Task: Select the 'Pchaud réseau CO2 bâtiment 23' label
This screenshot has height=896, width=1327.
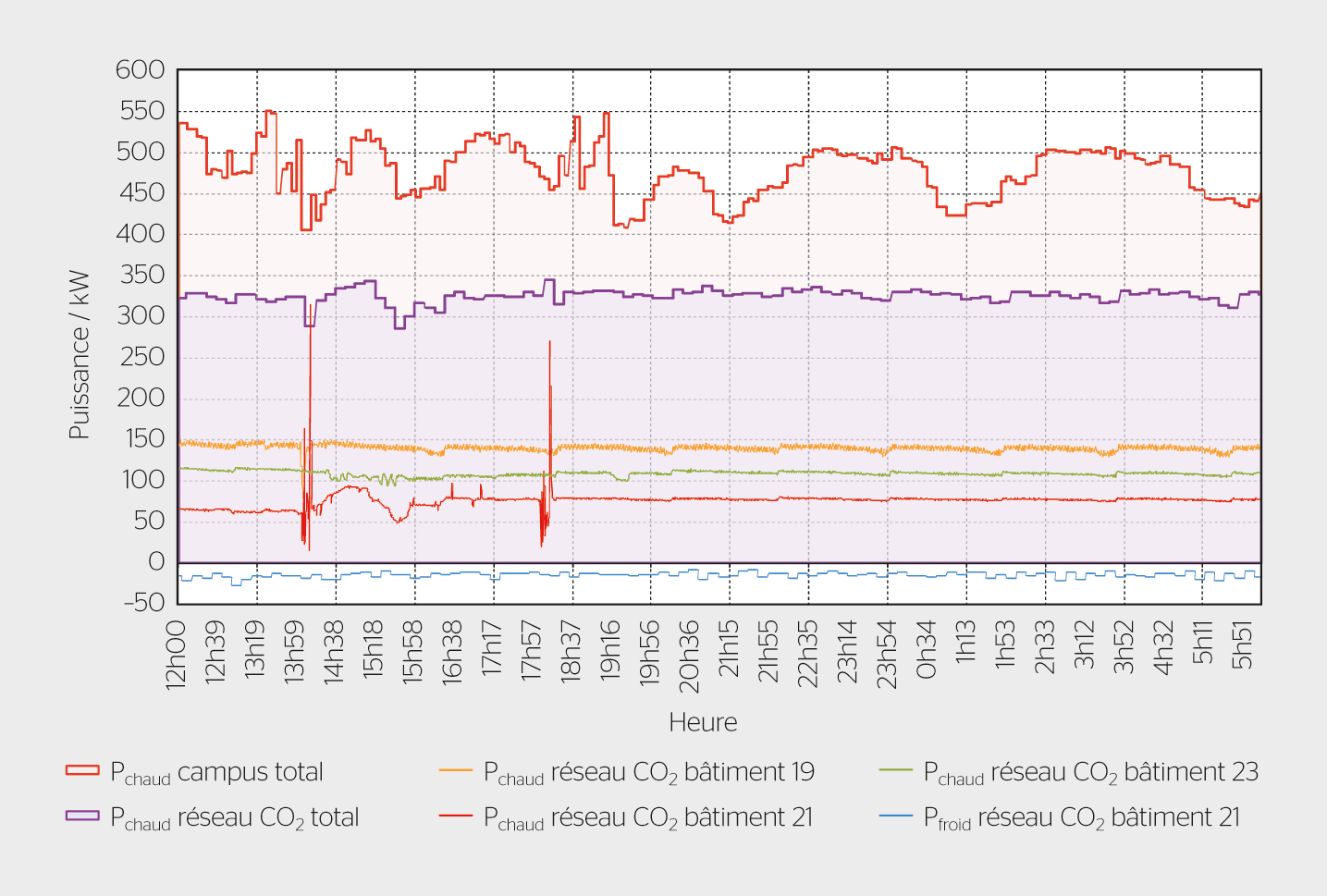Action: coord(1090,772)
